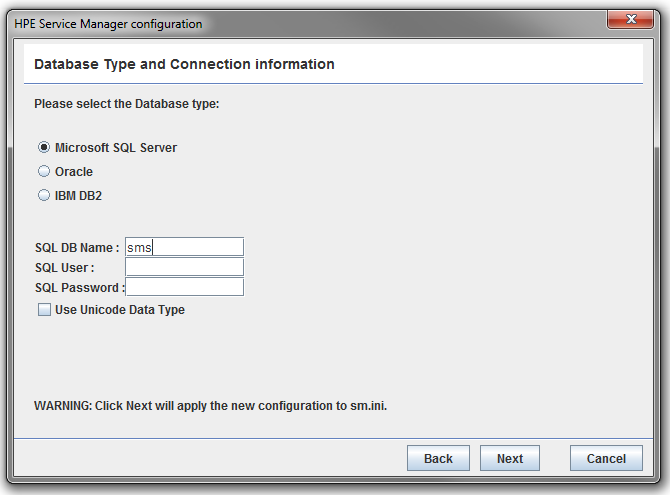Click the 'Use Unicode Data Type' label text

[120, 309]
